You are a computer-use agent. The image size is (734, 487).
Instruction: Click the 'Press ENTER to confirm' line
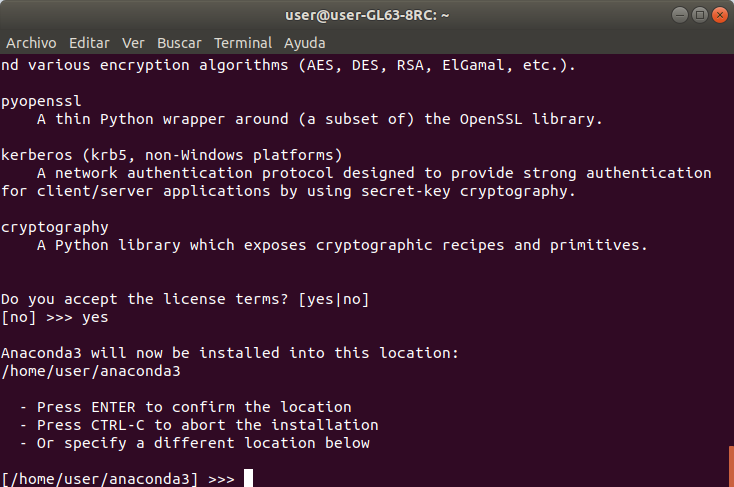(186, 407)
